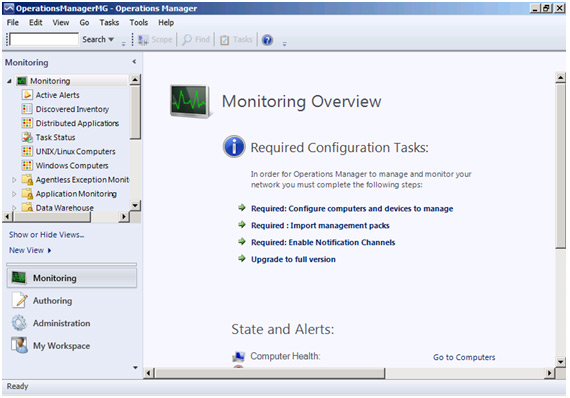Click the overview vertical scrollbar thumb

560,166
